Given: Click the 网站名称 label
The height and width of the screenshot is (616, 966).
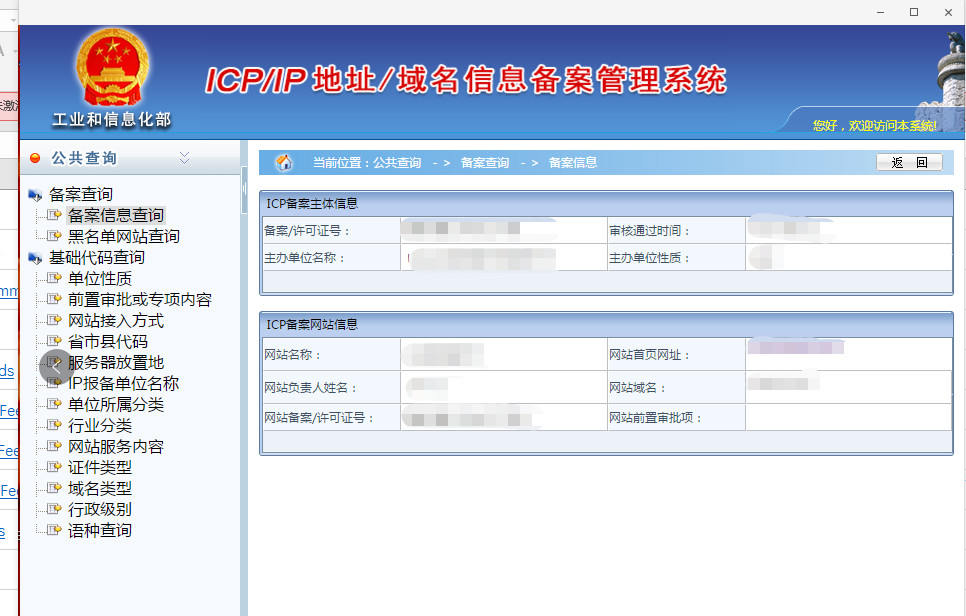Looking at the screenshot, I should (292, 355).
